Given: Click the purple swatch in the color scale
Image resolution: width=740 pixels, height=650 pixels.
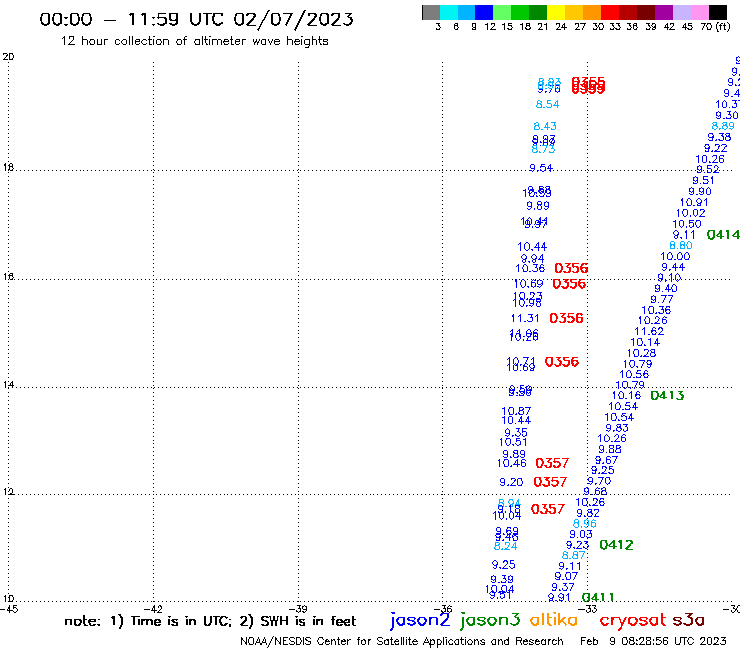Looking at the screenshot, I should click(x=664, y=12).
